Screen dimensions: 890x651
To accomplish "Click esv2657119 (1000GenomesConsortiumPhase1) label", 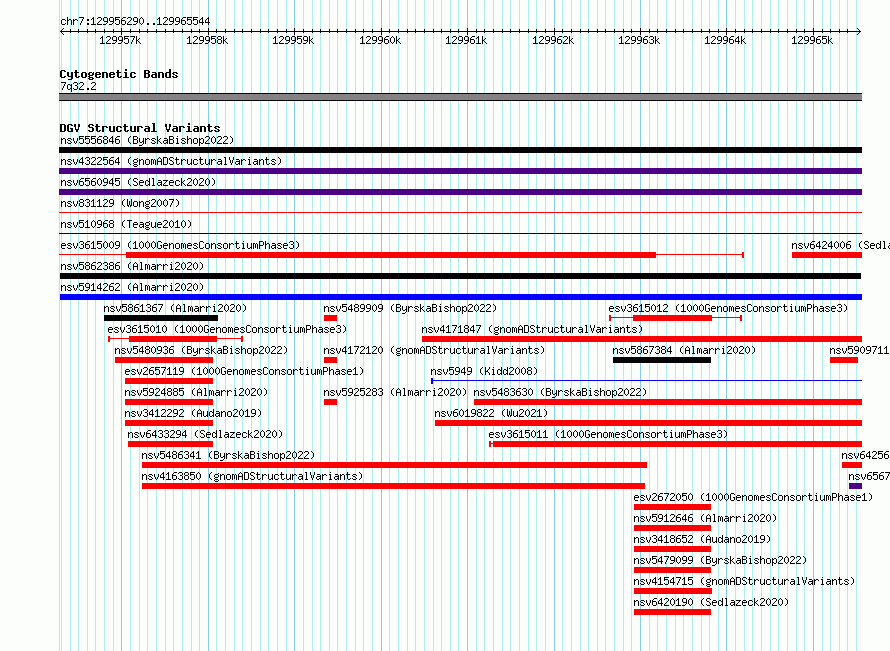I will [244, 371].
